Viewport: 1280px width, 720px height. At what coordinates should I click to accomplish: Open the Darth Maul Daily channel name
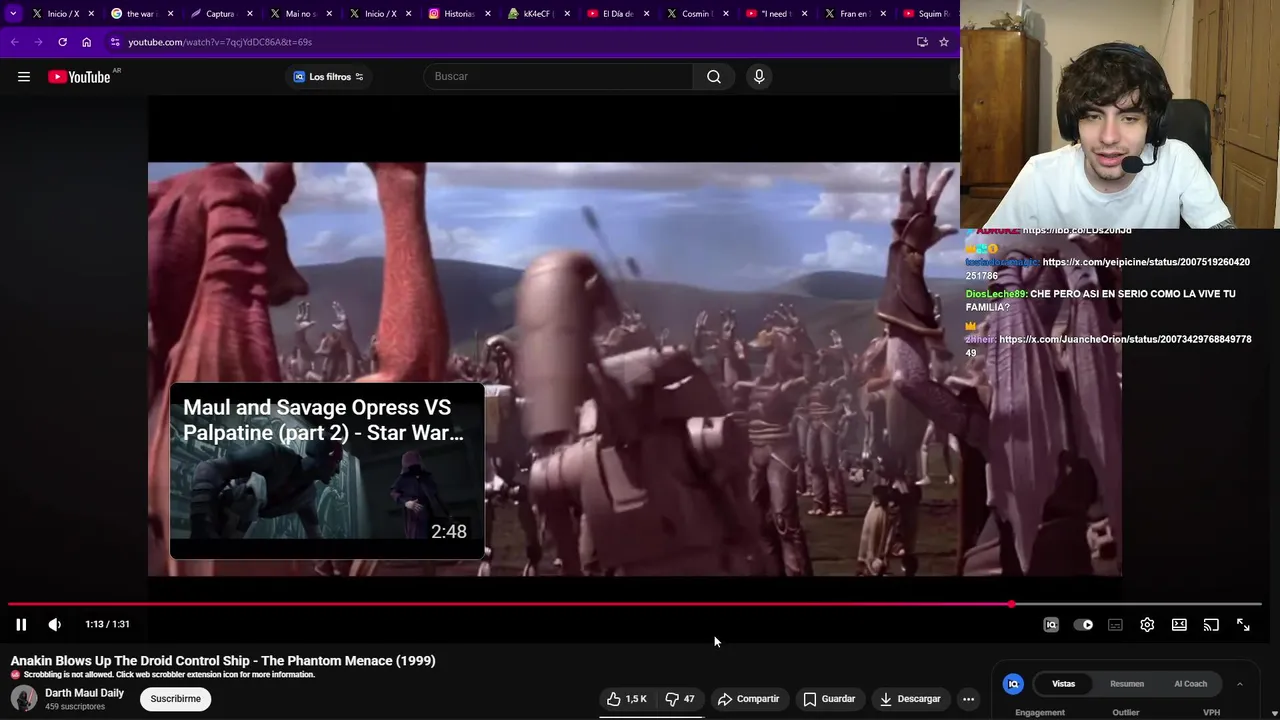[x=84, y=693]
